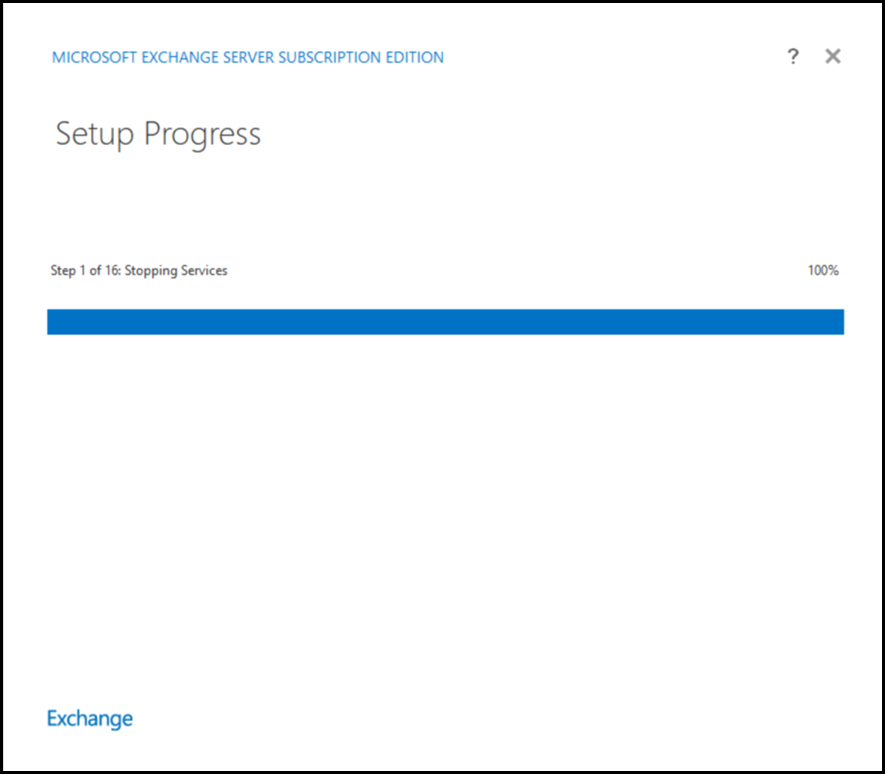Screen dimensions: 885x774
Task: Click the blank area between heading and step text
Action: pos(445,205)
